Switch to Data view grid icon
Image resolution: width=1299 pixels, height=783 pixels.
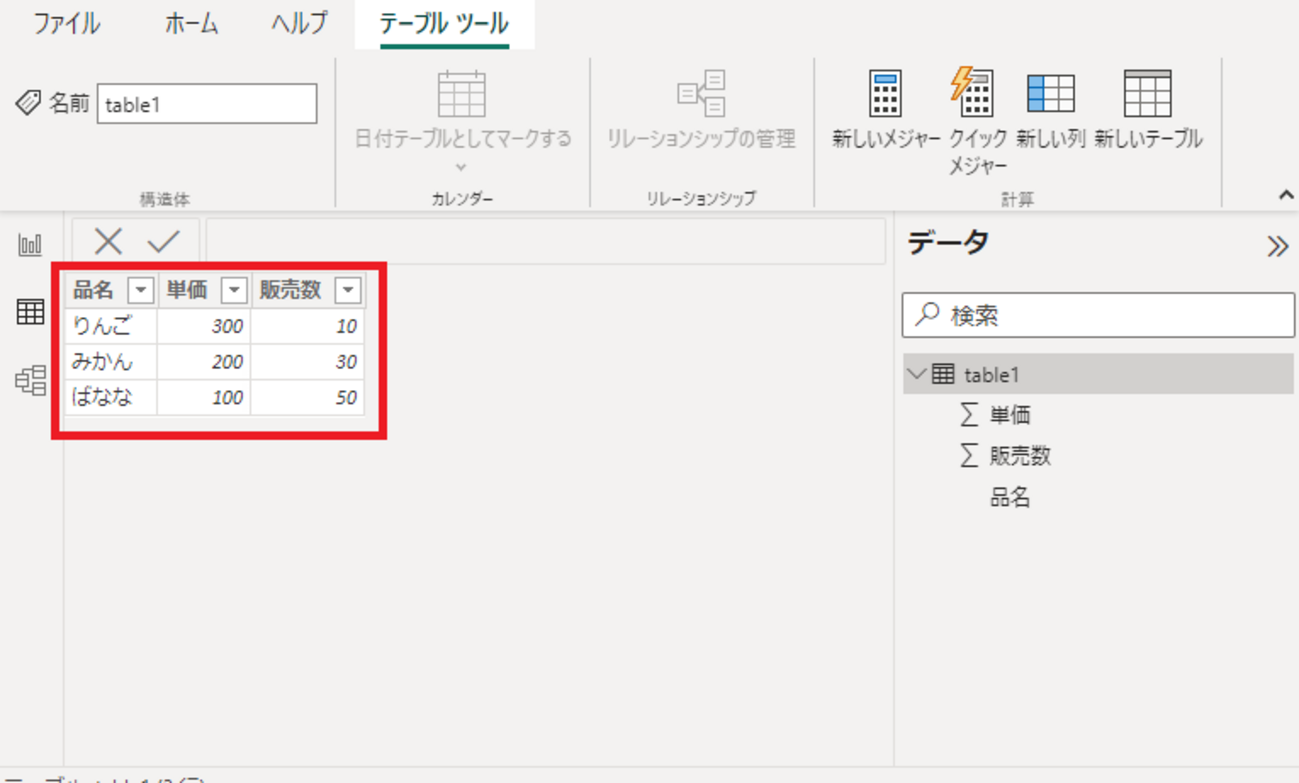point(31,312)
